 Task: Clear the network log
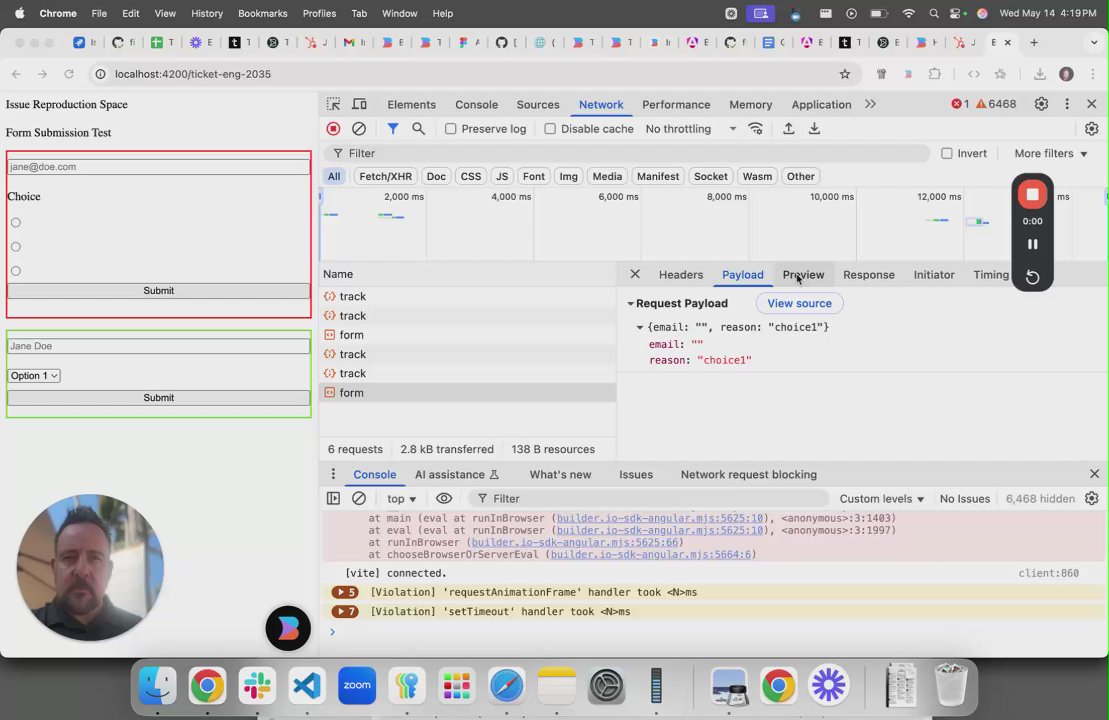tap(359, 129)
